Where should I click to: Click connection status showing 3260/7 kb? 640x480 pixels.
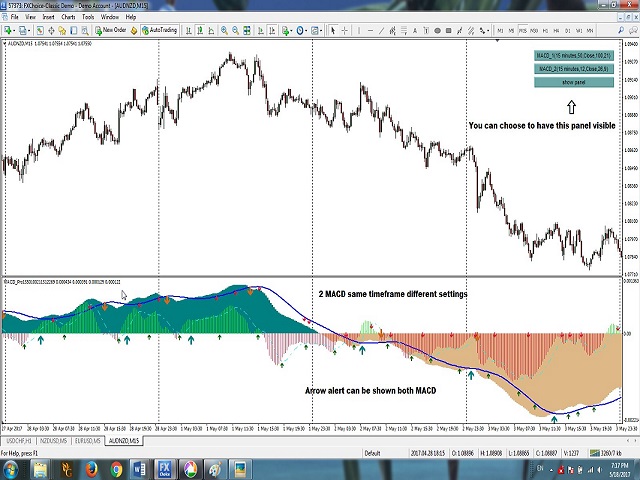pyautogui.click(x=606, y=453)
